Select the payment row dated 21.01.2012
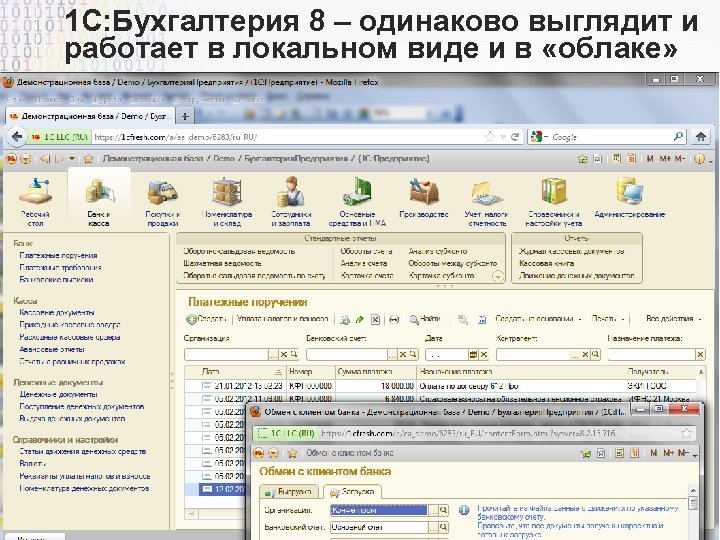Viewport: 720px width, 540px height. [441, 386]
